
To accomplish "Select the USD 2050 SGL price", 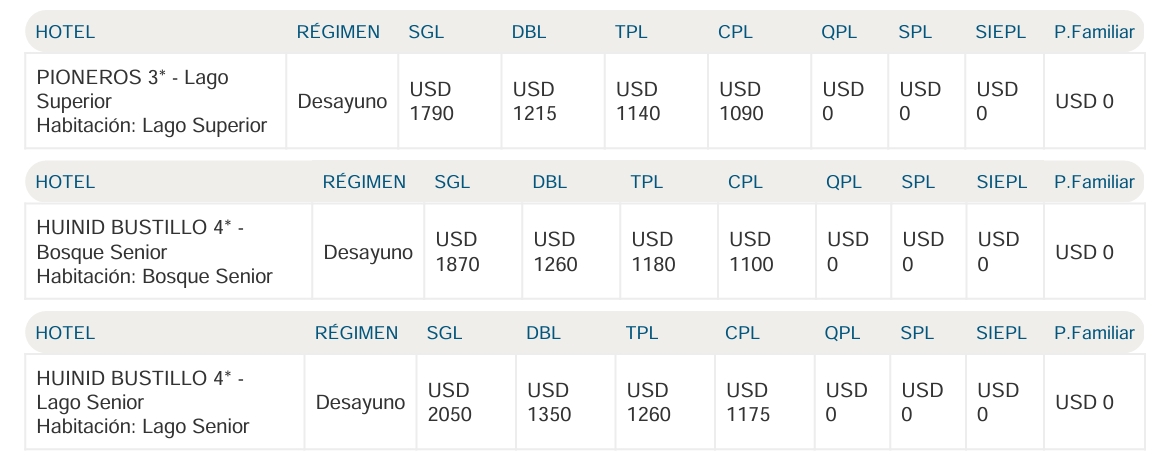I will point(450,402).
